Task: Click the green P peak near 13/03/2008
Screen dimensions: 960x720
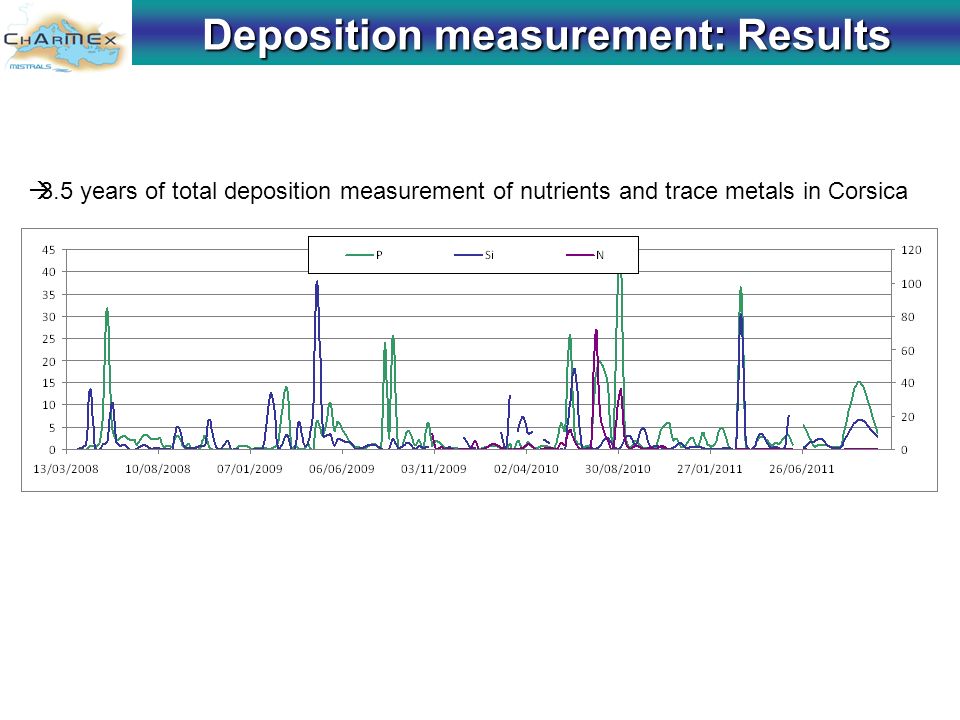Action: (x=107, y=312)
